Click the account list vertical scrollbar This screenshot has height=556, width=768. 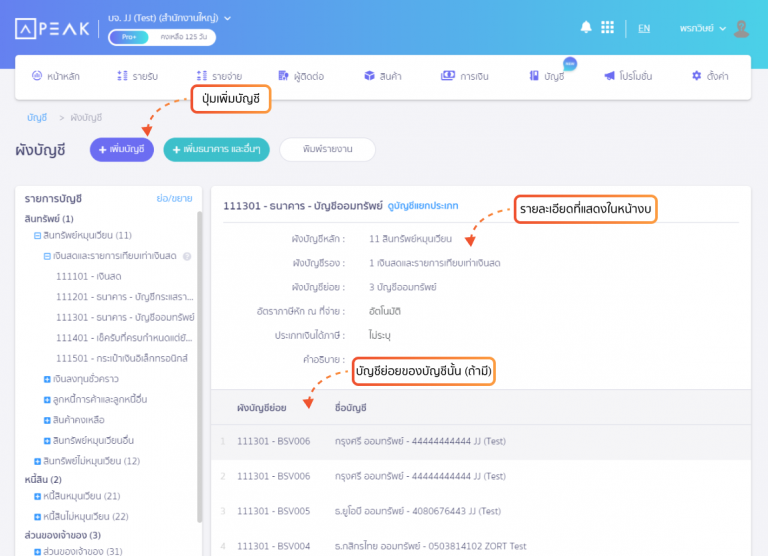coord(199,300)
